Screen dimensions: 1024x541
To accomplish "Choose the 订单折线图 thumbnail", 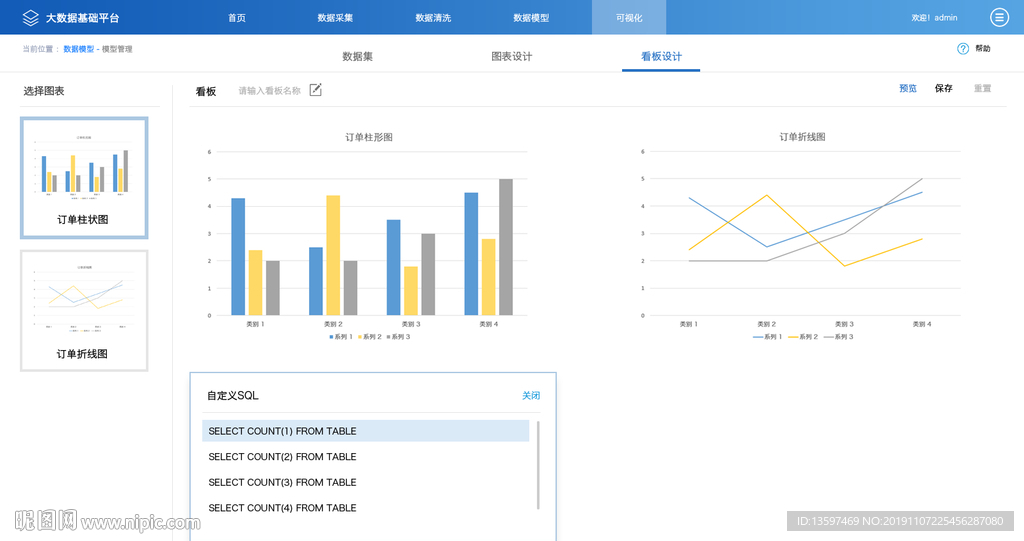I will 84,311.
